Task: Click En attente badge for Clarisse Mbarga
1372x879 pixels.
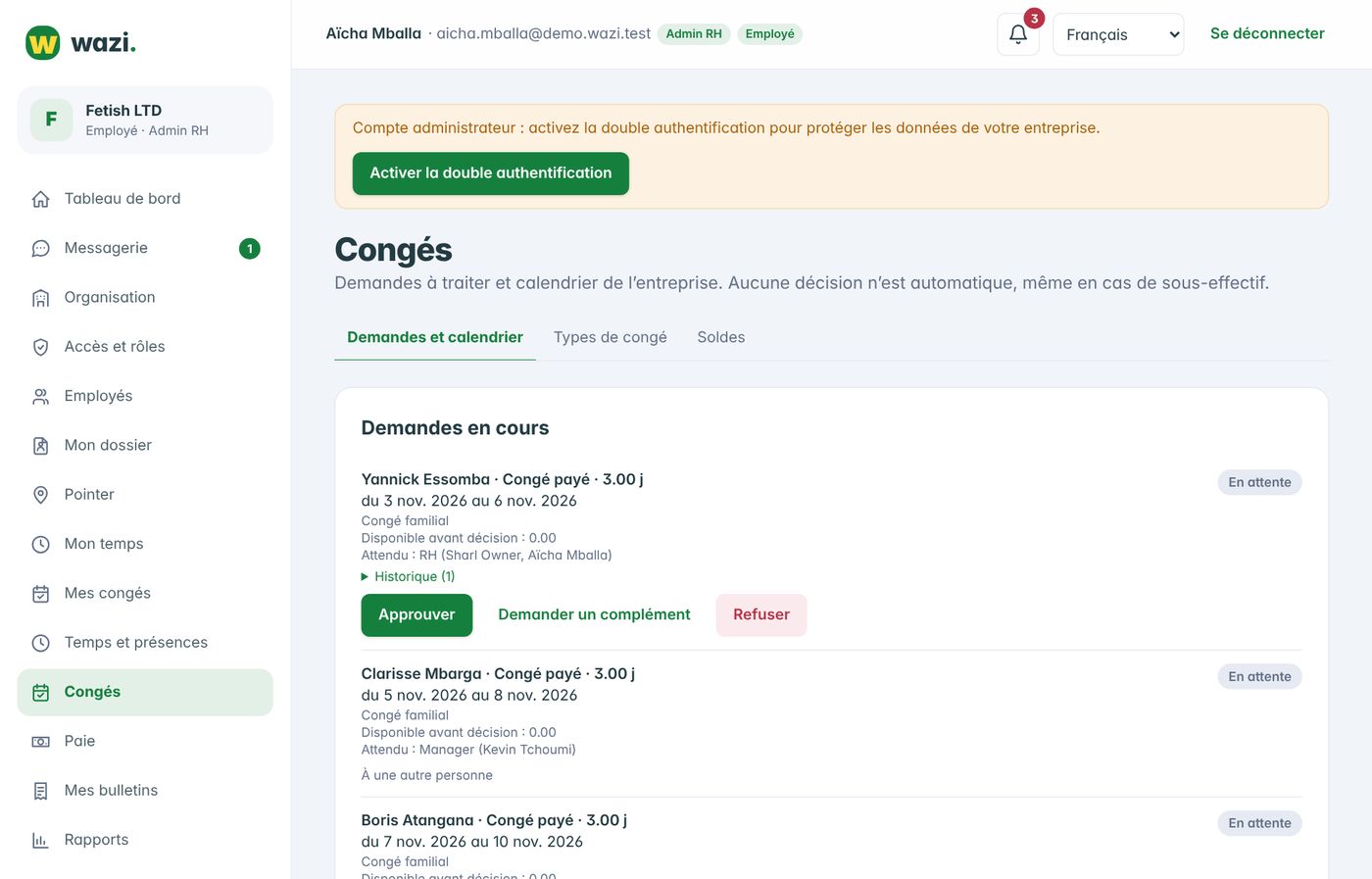Action: click(x=1259, y=676)
